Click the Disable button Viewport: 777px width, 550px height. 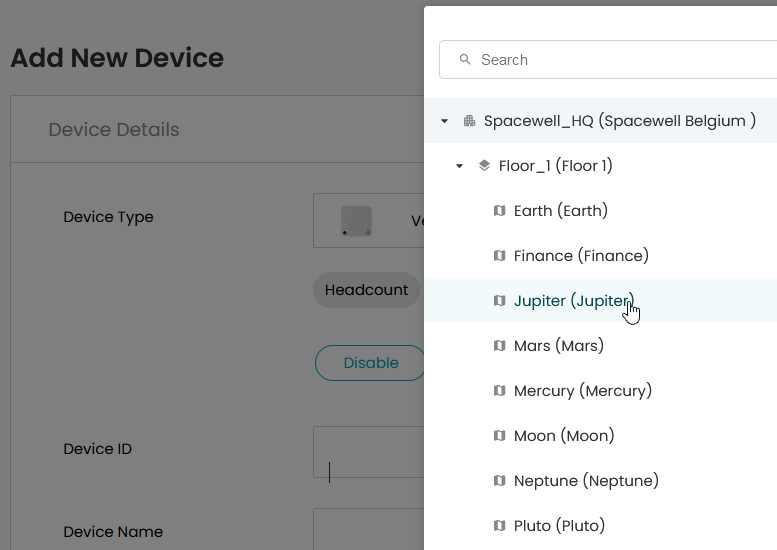[x=370, y=363]
